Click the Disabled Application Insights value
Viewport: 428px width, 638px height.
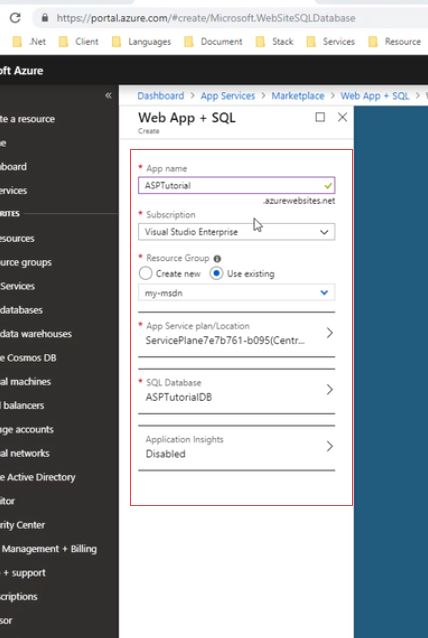point(166,454)
